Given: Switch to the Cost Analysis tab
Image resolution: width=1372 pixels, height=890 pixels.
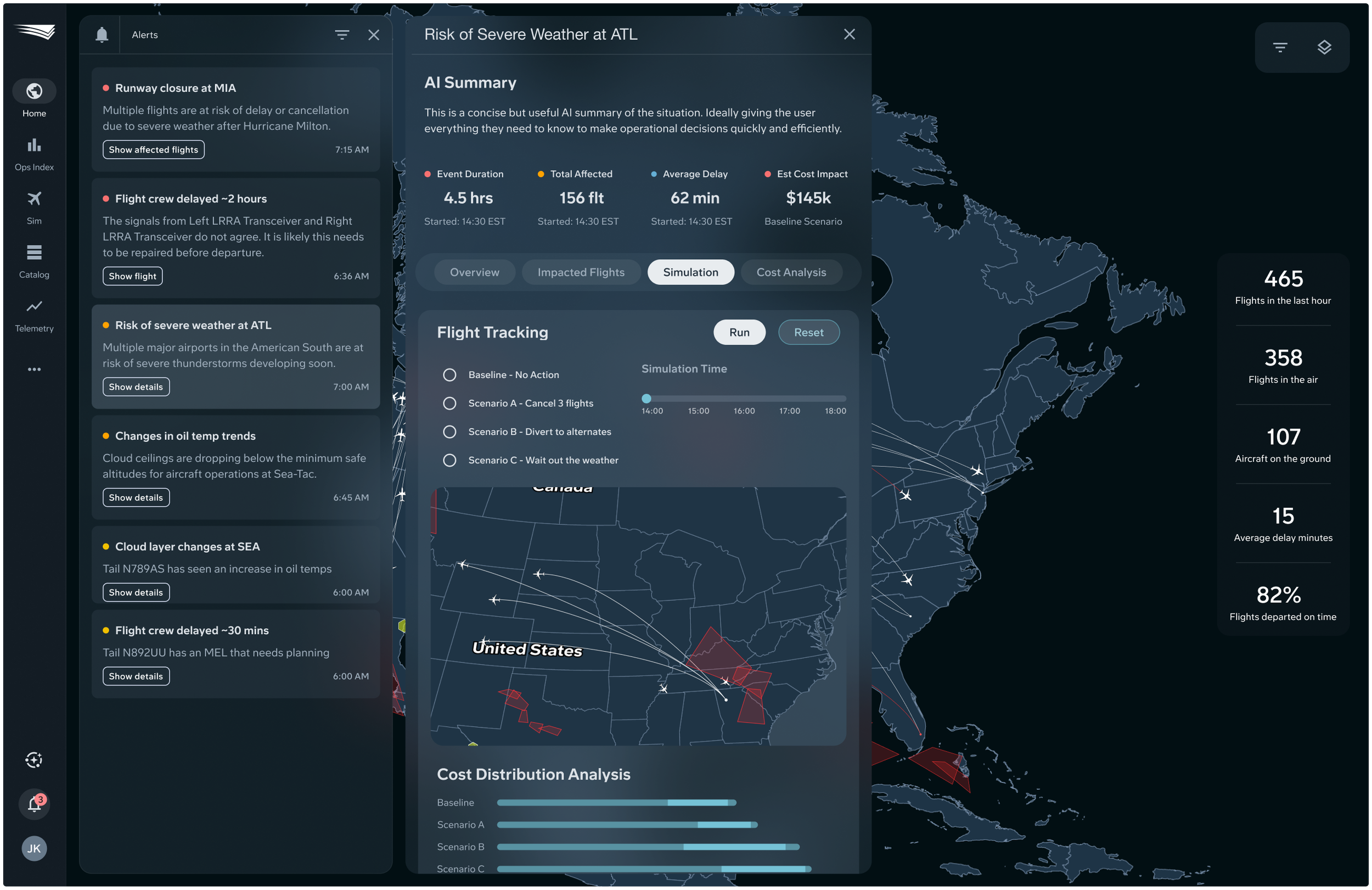Looking at the screenshot, I should point(791,272).
